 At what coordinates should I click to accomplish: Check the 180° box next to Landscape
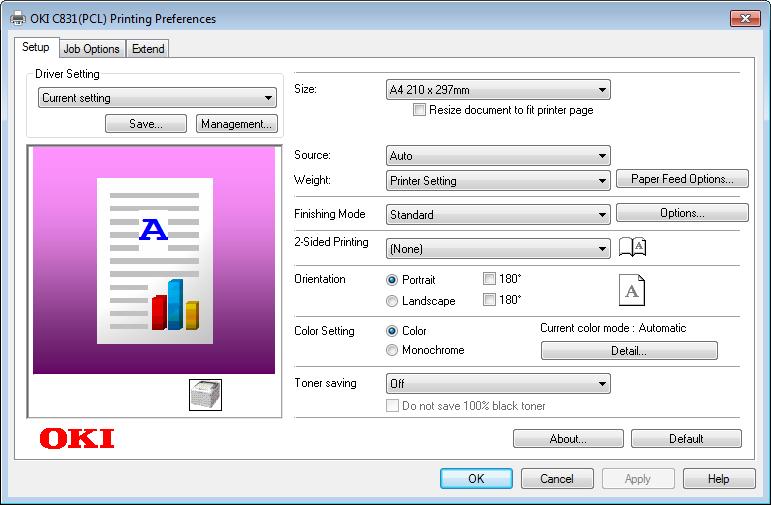click(x=489, y=299)
